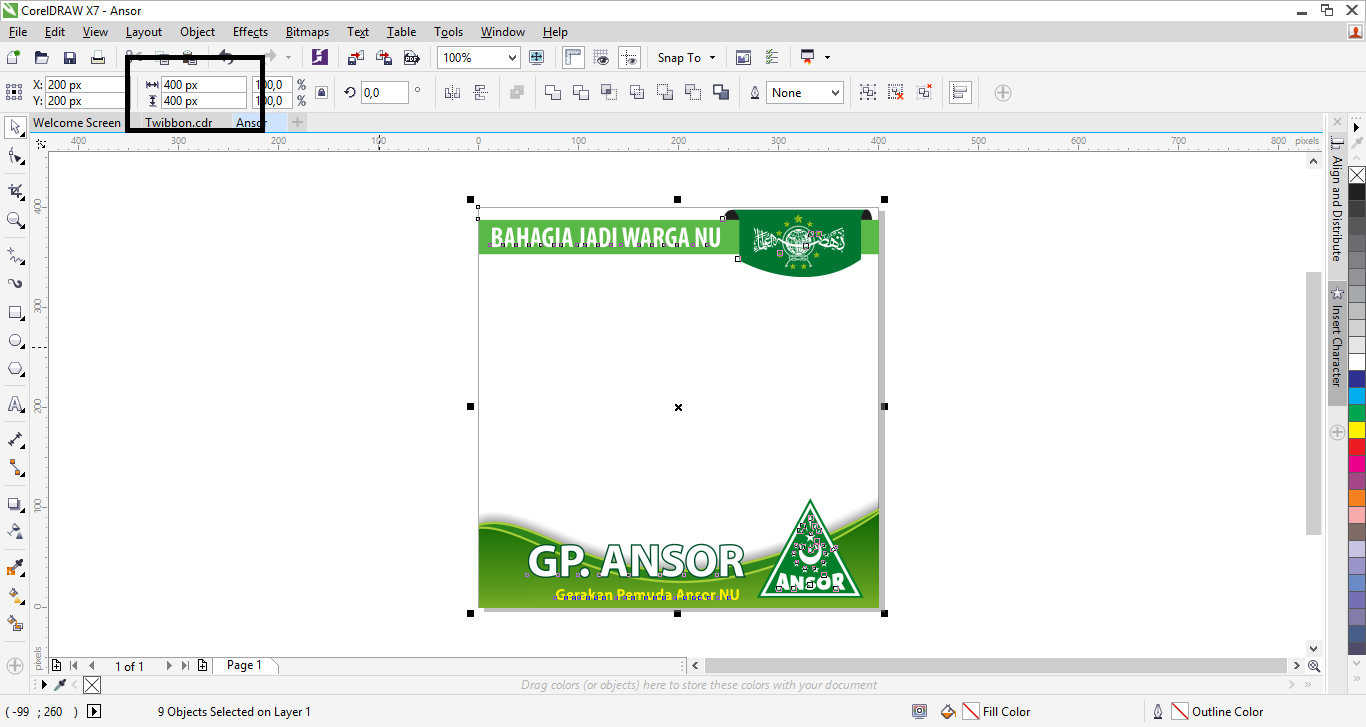1366x727 pixels.
Task: Click the Import icon
Action: [x=356, y=58]
